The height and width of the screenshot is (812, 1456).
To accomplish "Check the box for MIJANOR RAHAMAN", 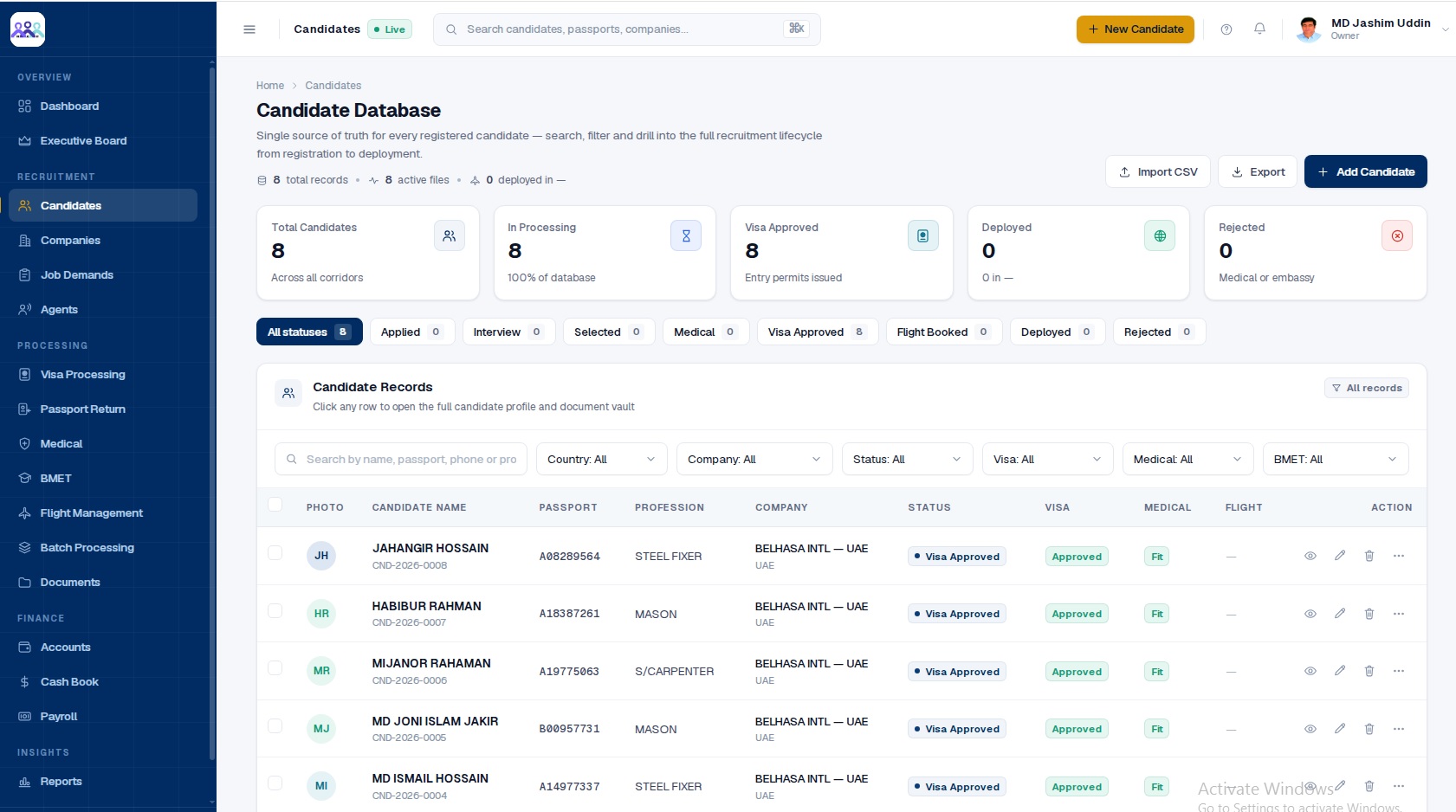I will [275, 668].
